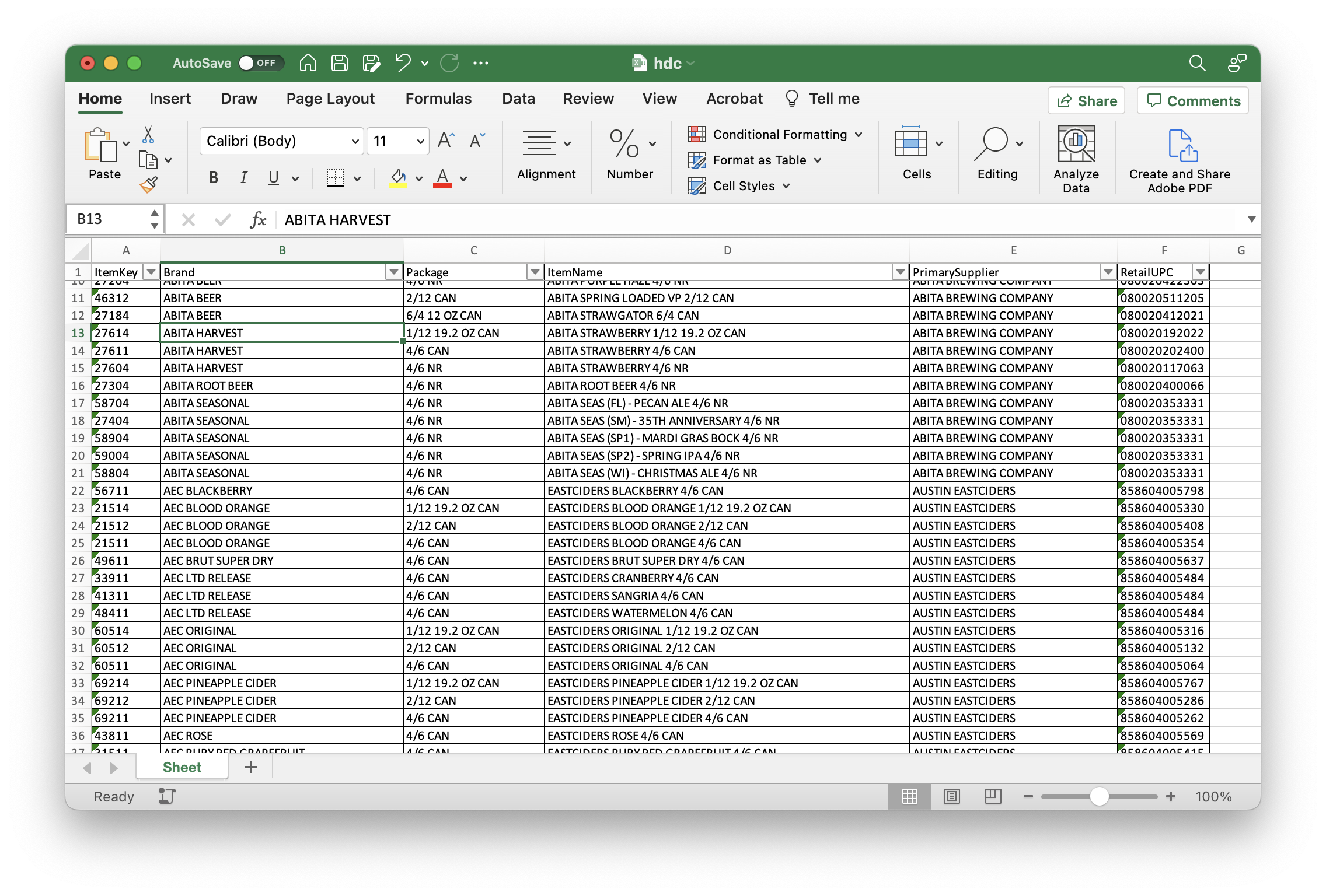Apply yellow fill color bucket
The height and width of the screenshot is (896, 1326).
click(x=398, y=178)
